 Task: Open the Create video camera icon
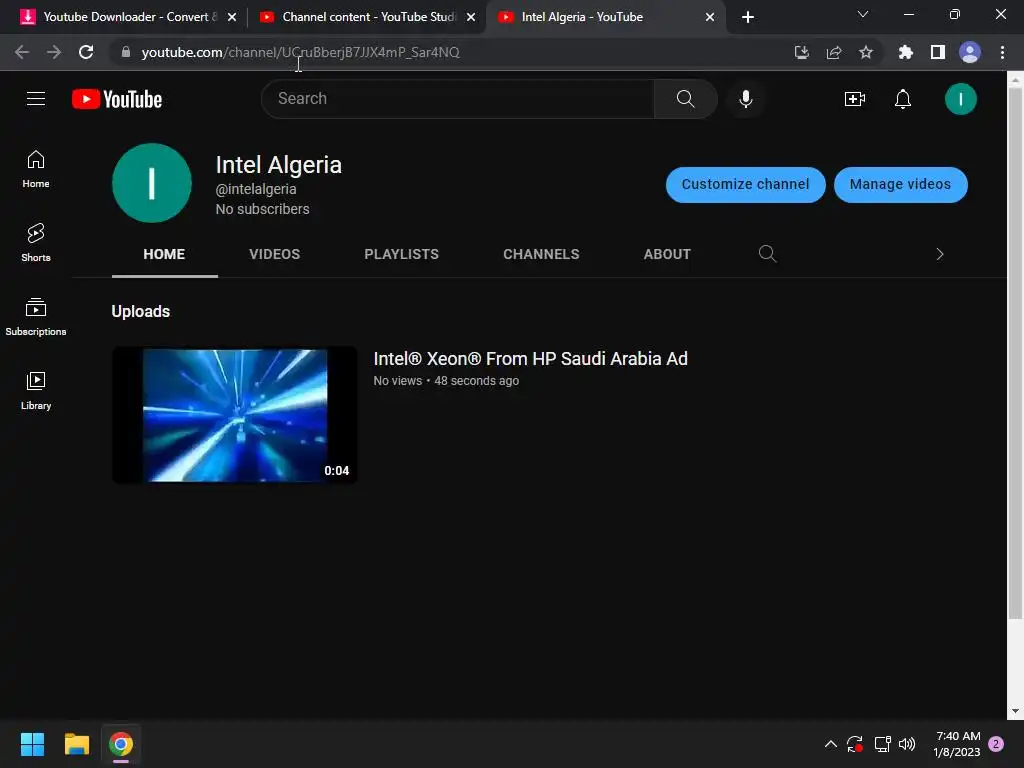click(x=854, y=99)
